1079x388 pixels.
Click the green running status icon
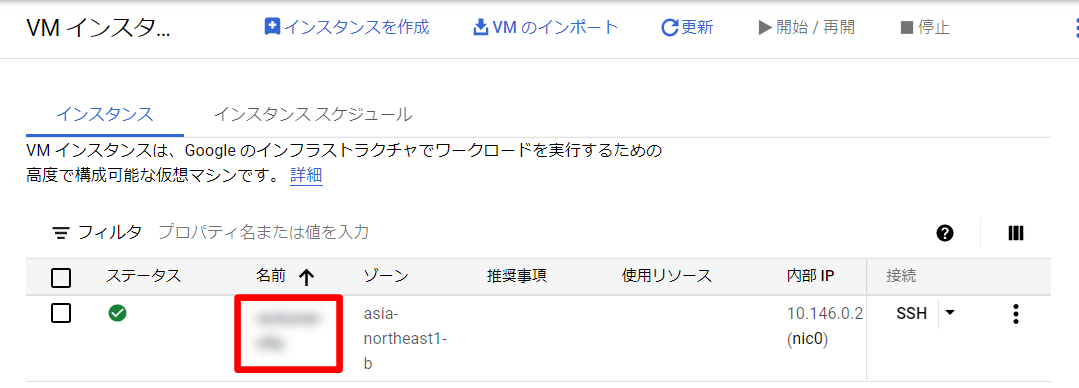(x=118, y=314)
